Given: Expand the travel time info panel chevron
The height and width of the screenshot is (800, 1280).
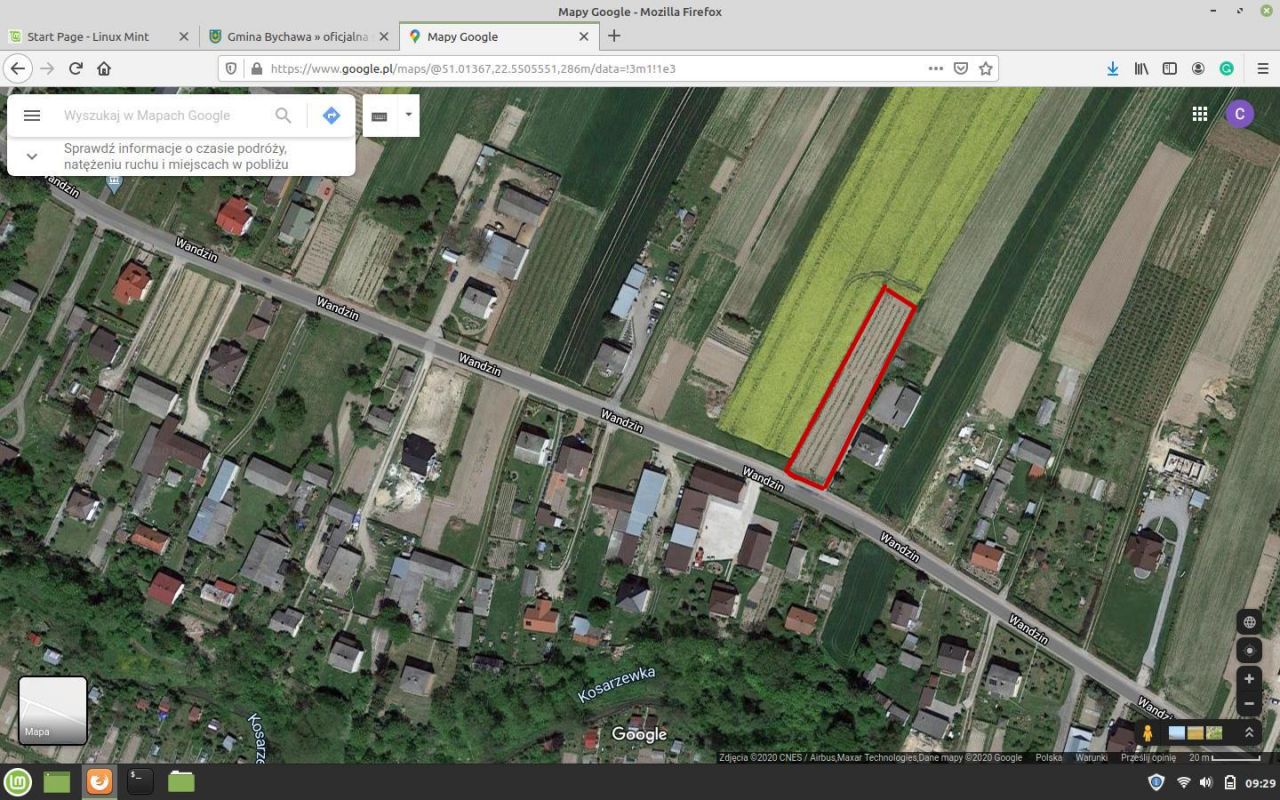Looking at the screenshot, I should point(32,156).
